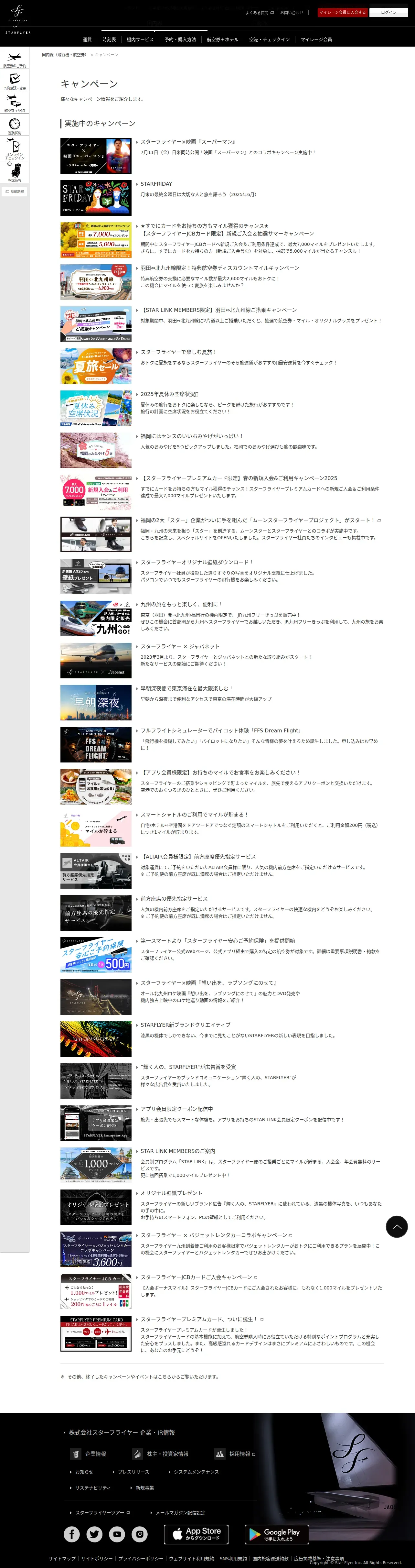415x1568 pixels.
Task: Open the Facebook icon in footer
Action: (72, 1535)
